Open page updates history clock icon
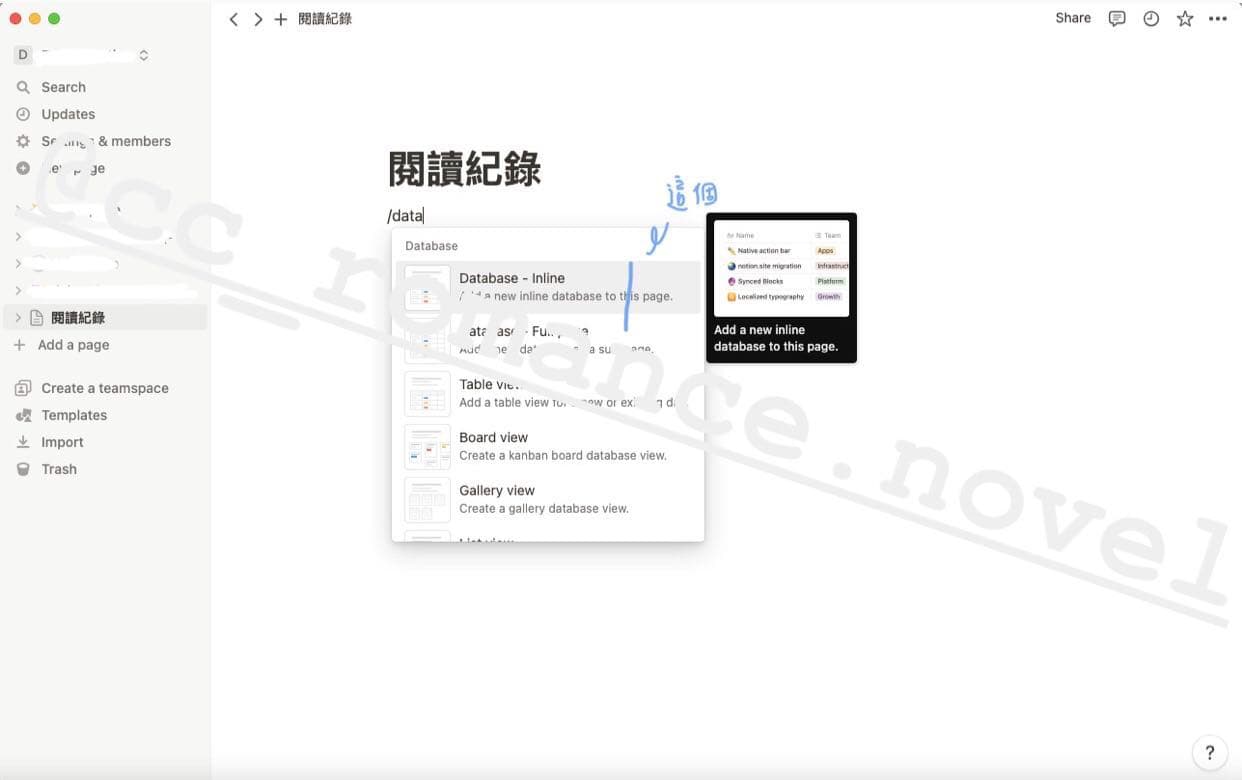 [x=1151, y=18]
